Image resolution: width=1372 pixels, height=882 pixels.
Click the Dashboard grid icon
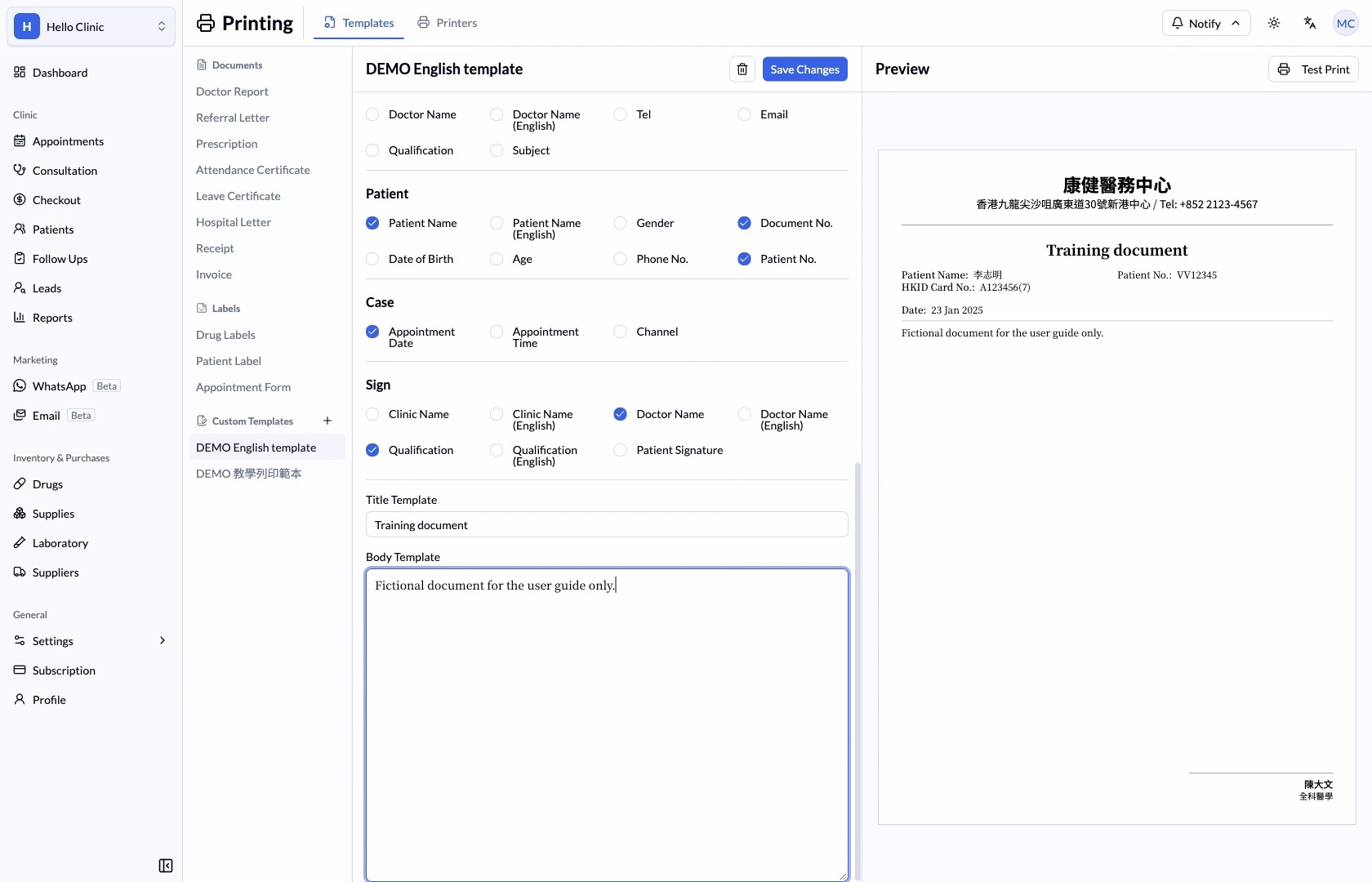coord(20,72)
